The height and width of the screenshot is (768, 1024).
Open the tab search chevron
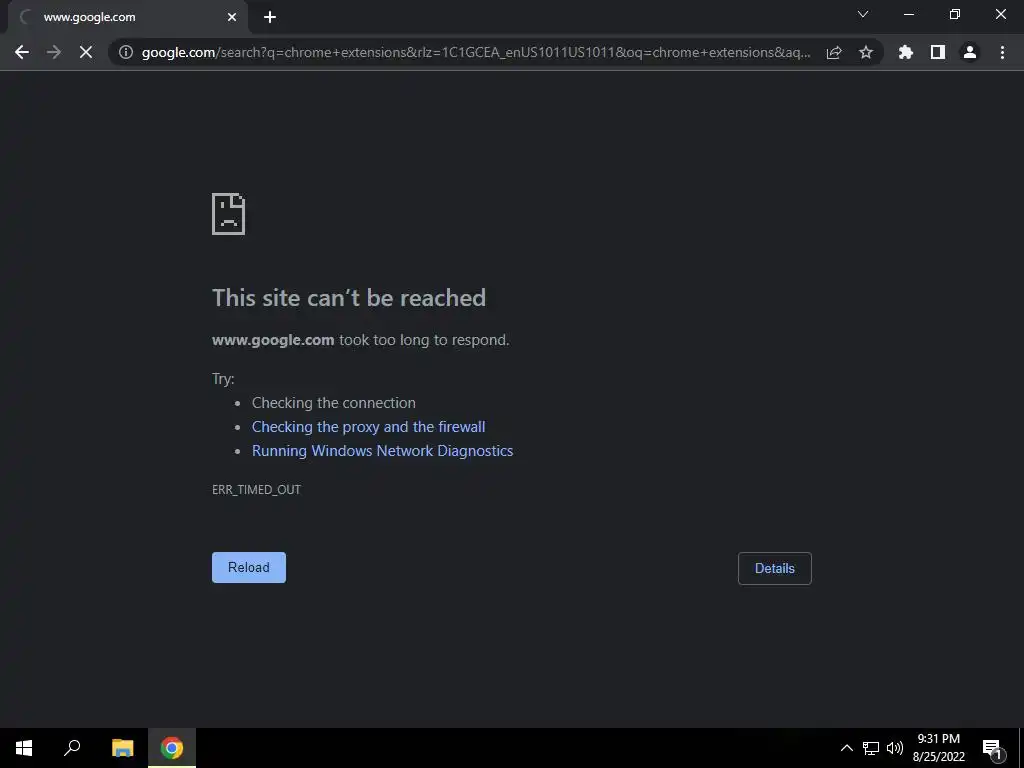click(x=863, y=14)
